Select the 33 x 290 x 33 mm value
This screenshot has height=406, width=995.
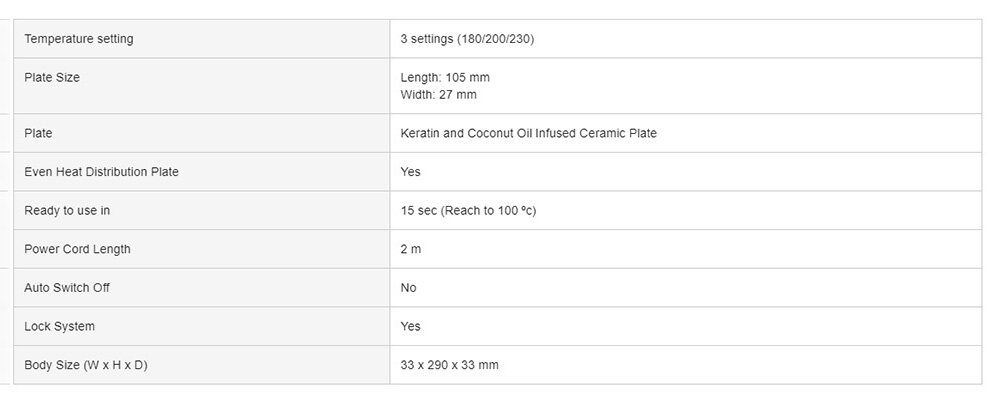(449, 365)
